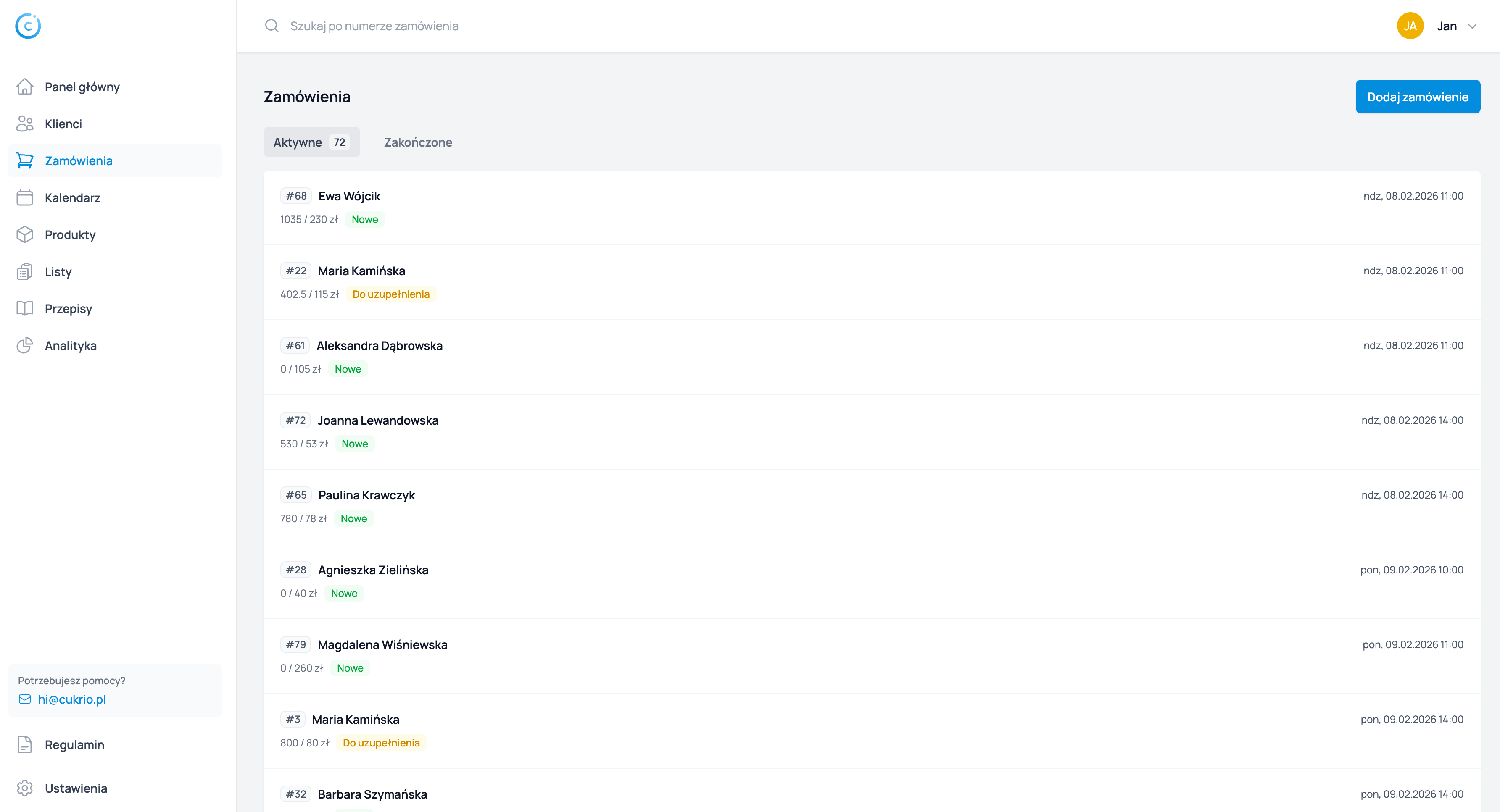The image size is (1500, 812).
Task: Click the Przepisy book icon
Action: [24, 308]
